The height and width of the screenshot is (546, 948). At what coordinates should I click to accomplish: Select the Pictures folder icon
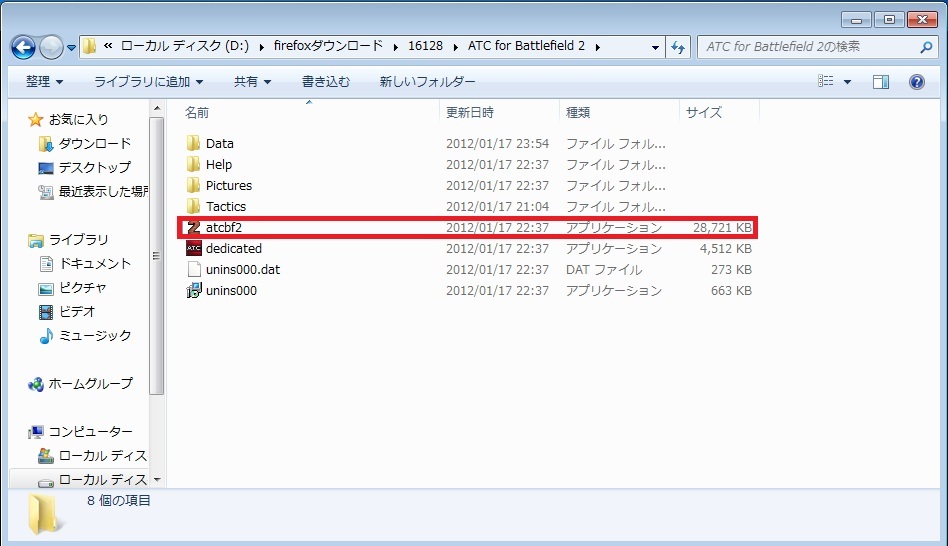193,186
